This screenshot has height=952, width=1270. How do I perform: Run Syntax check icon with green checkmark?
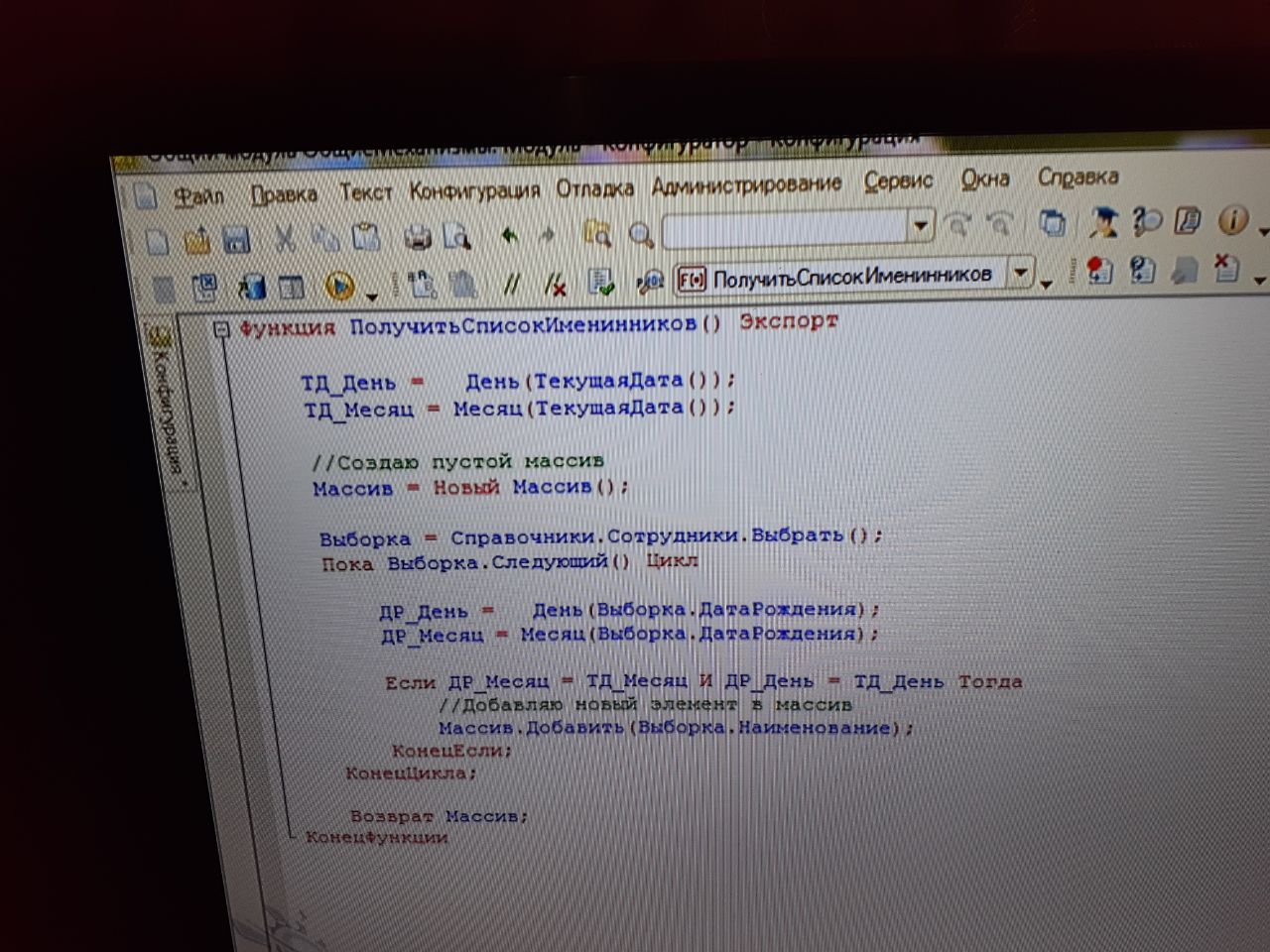click(x=601, y=283)
